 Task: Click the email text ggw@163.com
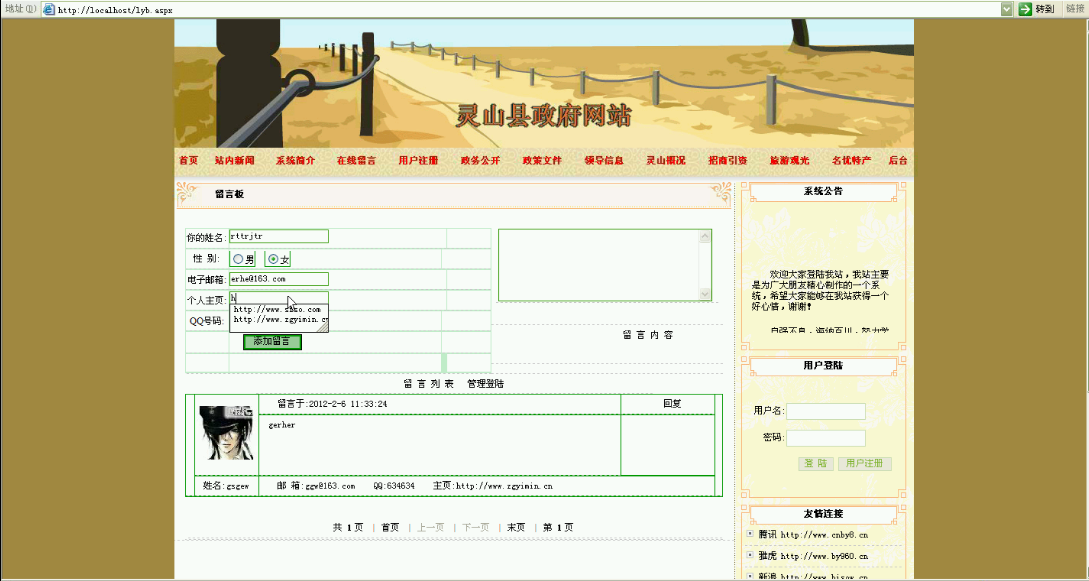point(330,486)
